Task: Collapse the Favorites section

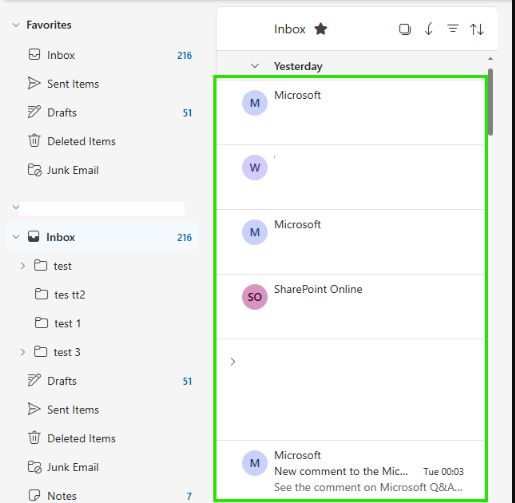Action: (x=16, y=25)
